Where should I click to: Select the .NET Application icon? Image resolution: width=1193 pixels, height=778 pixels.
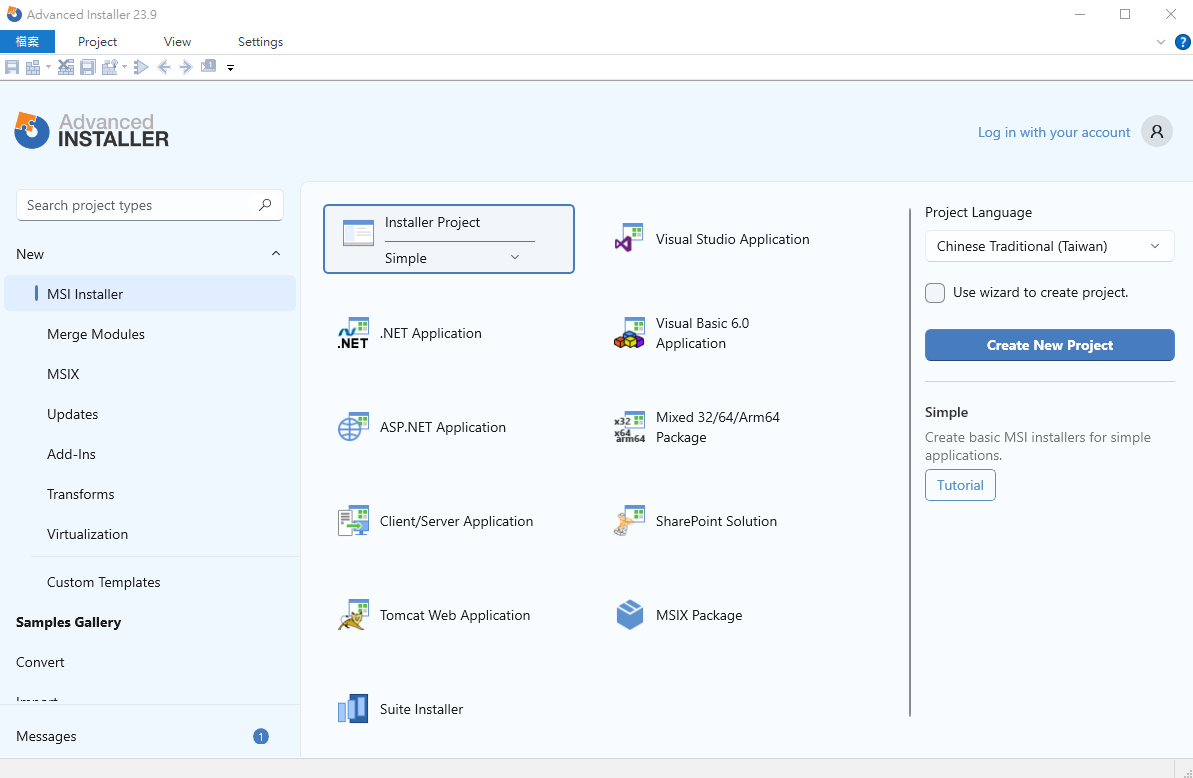pos(353,333)
